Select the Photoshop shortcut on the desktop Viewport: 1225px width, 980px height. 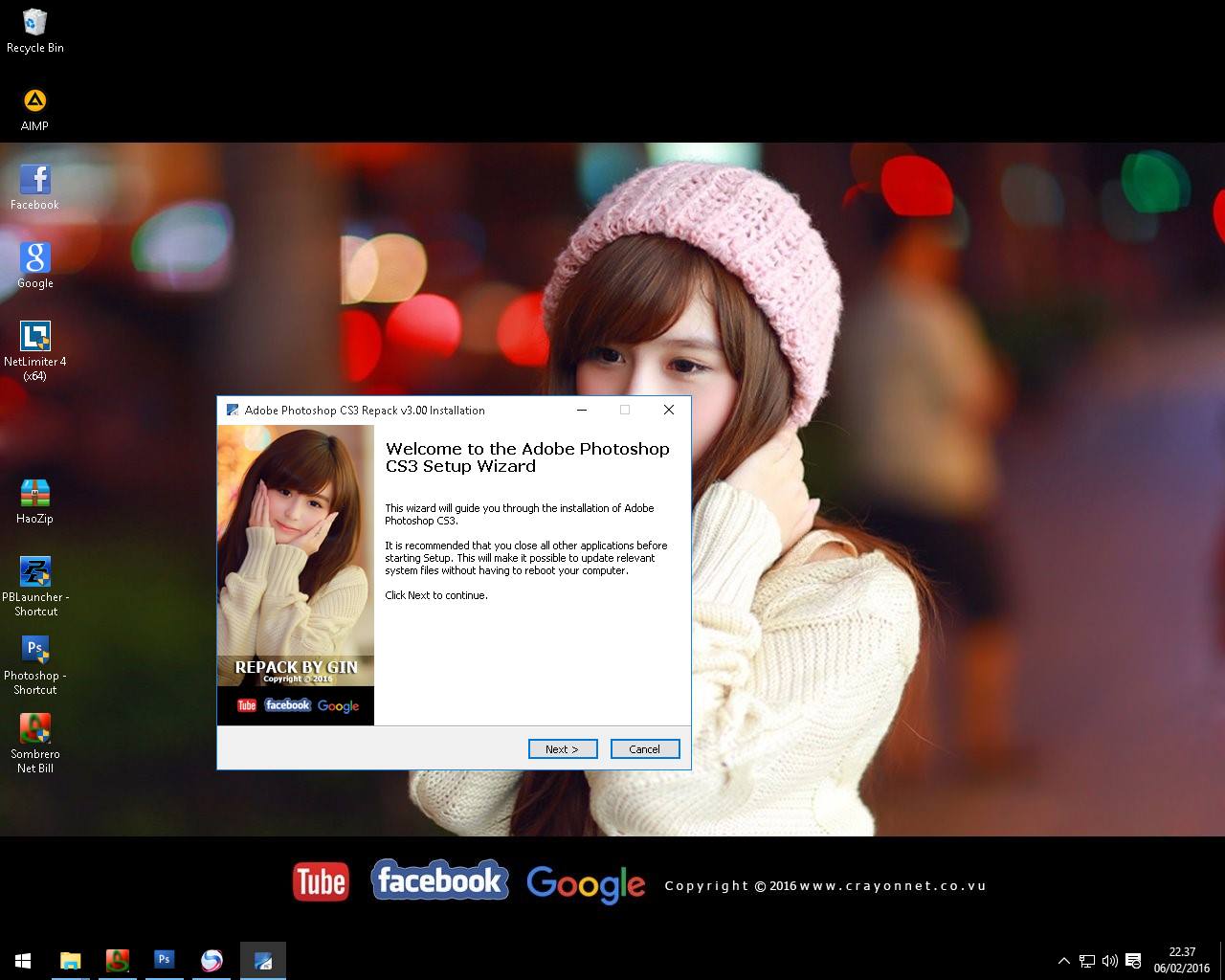point(35,665)
